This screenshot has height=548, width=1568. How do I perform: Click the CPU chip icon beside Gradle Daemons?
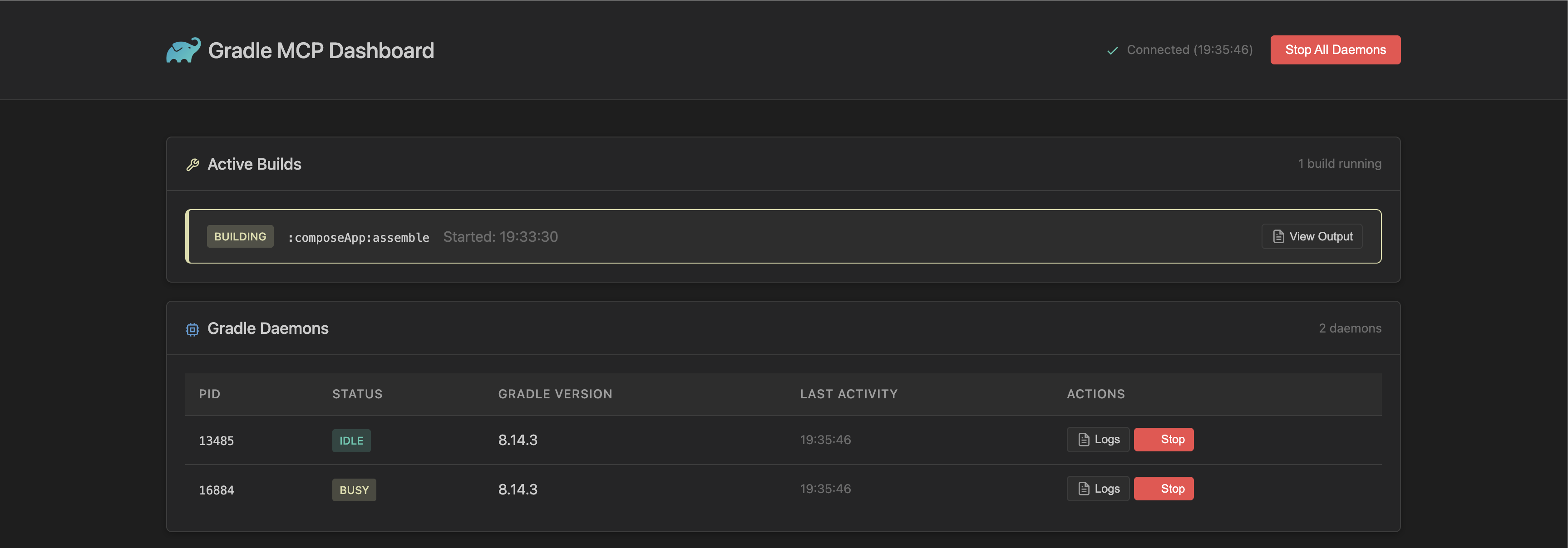click(x=192, y=329)
